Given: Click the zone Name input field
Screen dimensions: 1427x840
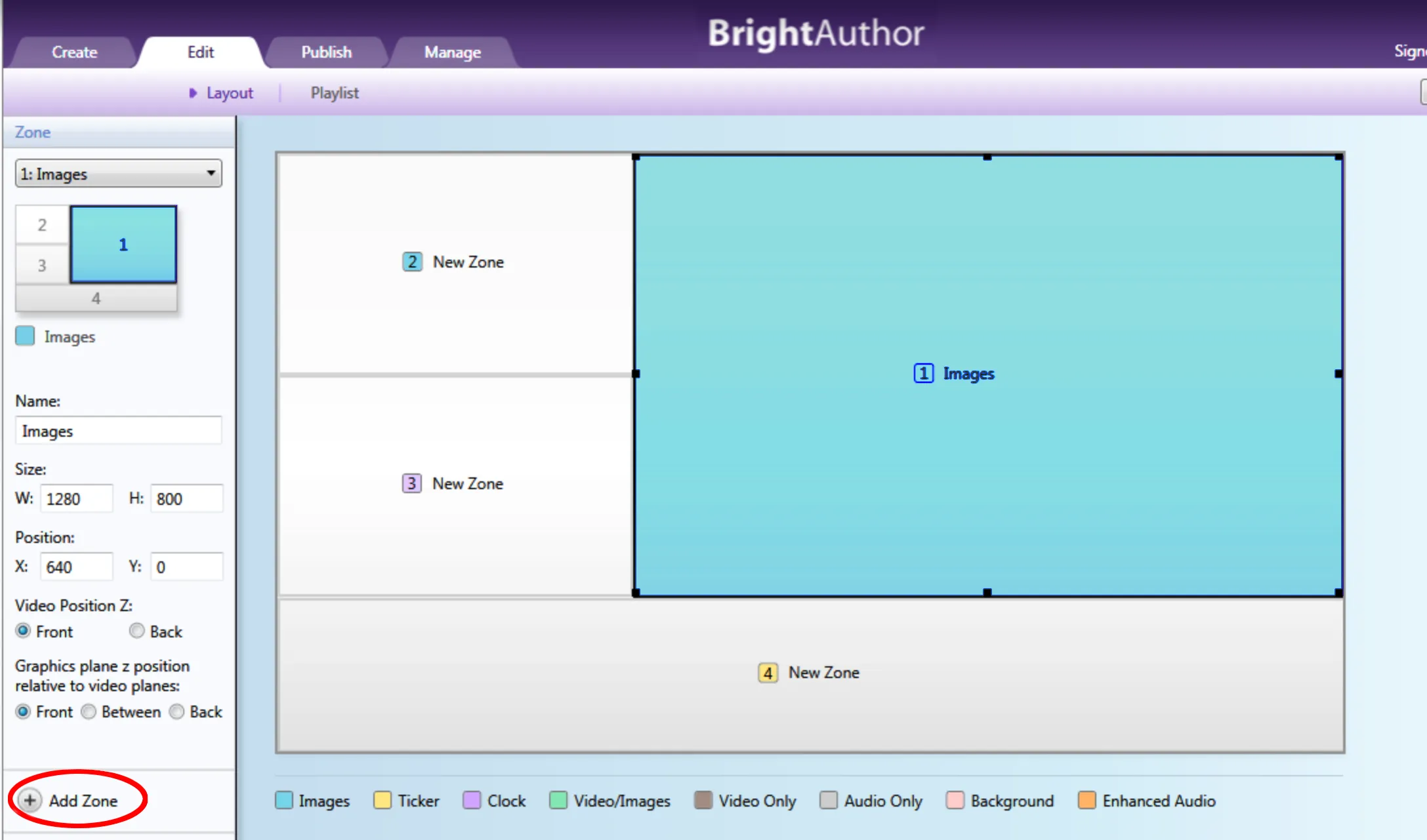Looking at the screenshot, I should coord(119,431).
